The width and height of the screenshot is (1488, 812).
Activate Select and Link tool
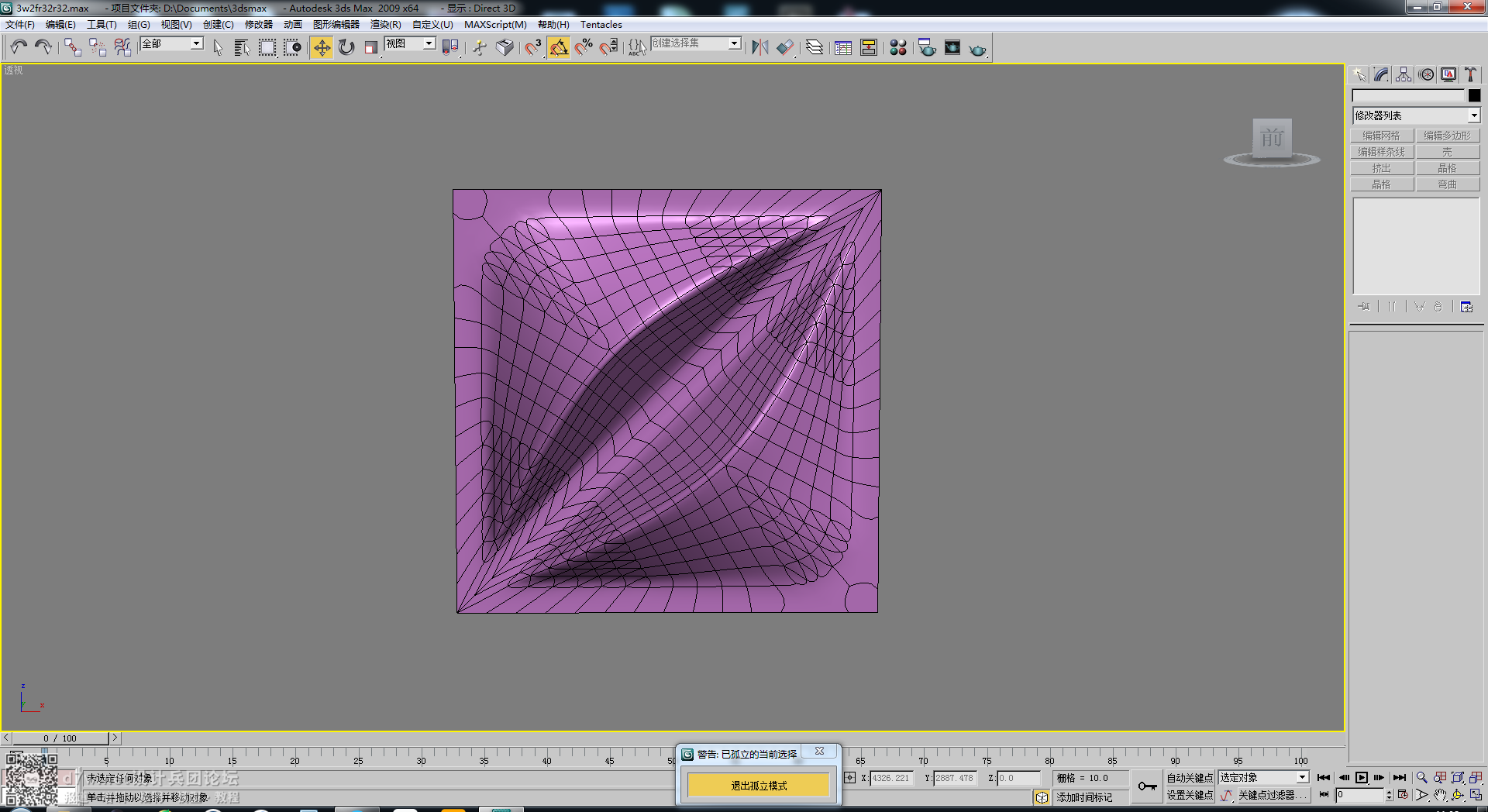coord(72,47)
